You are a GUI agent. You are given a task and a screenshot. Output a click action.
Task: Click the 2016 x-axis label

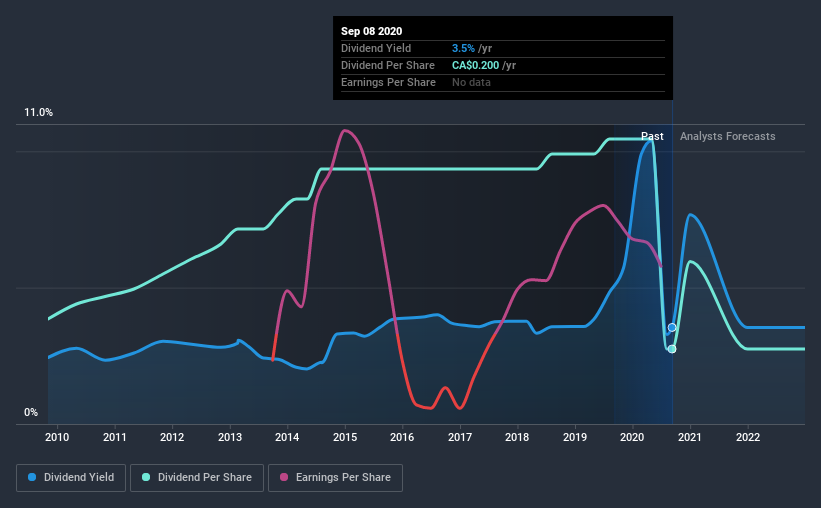(402, 437)
